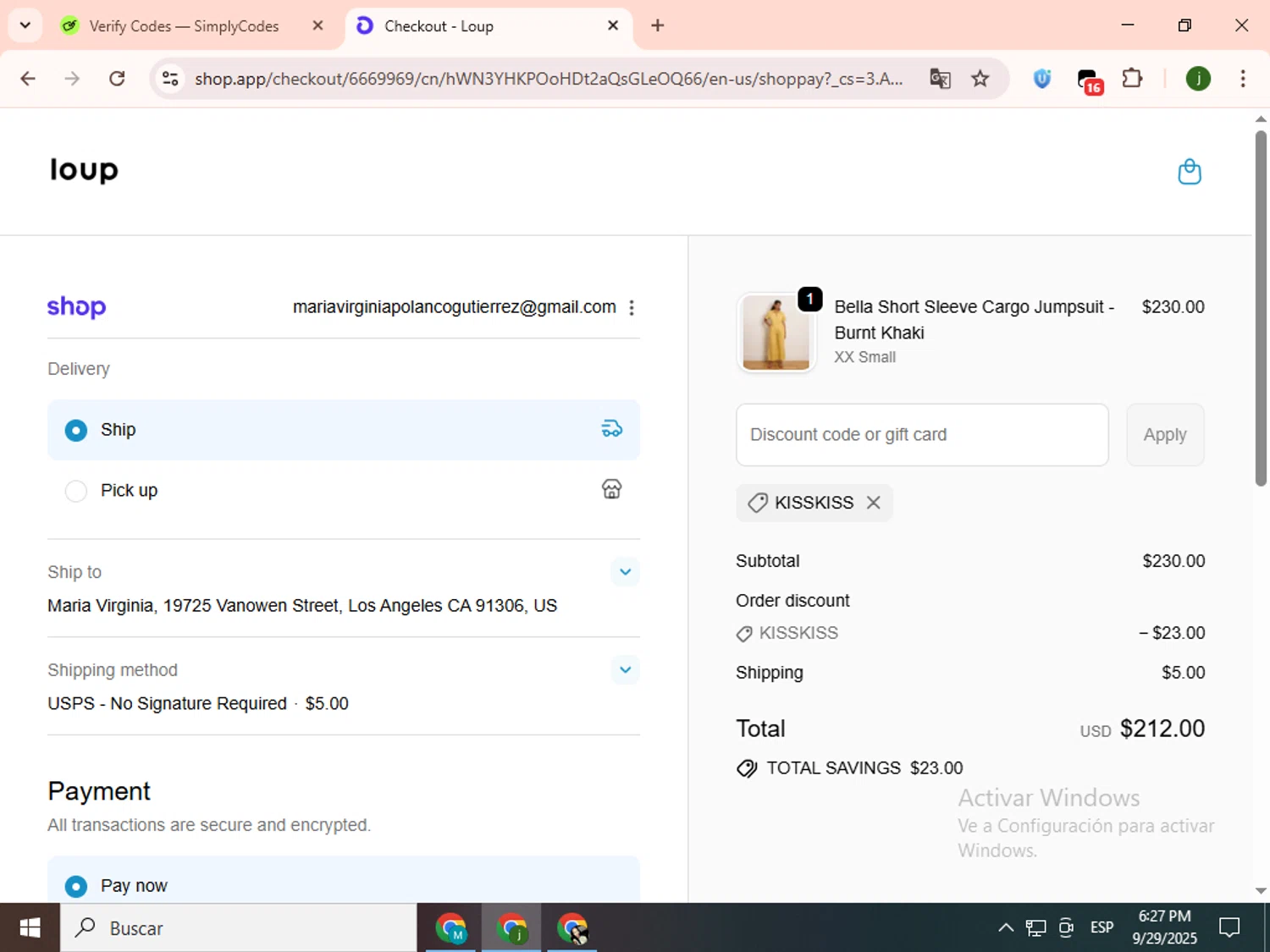Image resolution: width=1270 pixels, height=952 pixels.
Task: Open Chrome three-dot menu
Action: (x=1243, y=79)
